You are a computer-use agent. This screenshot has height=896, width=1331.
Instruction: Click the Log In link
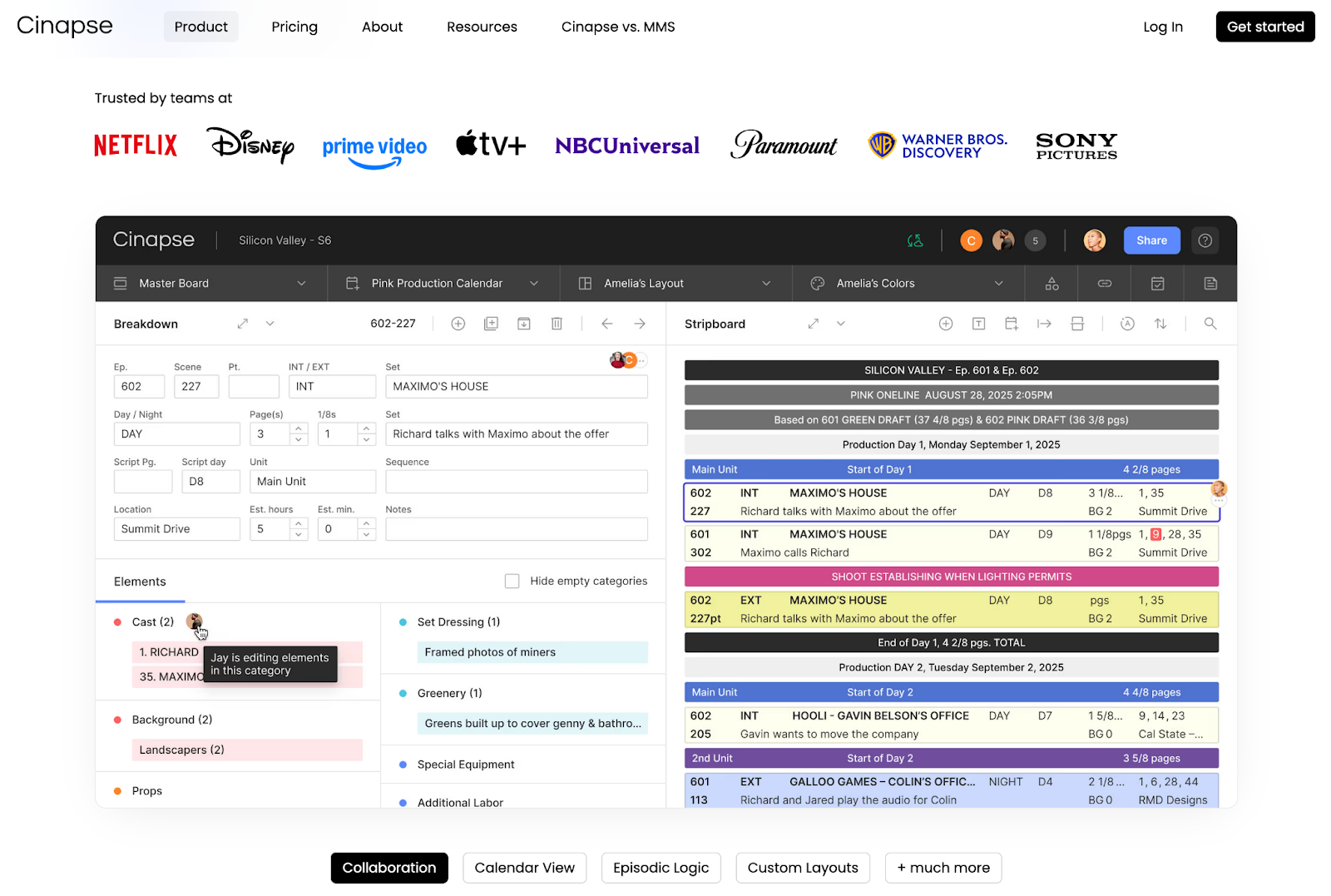tap(1163, 27)
